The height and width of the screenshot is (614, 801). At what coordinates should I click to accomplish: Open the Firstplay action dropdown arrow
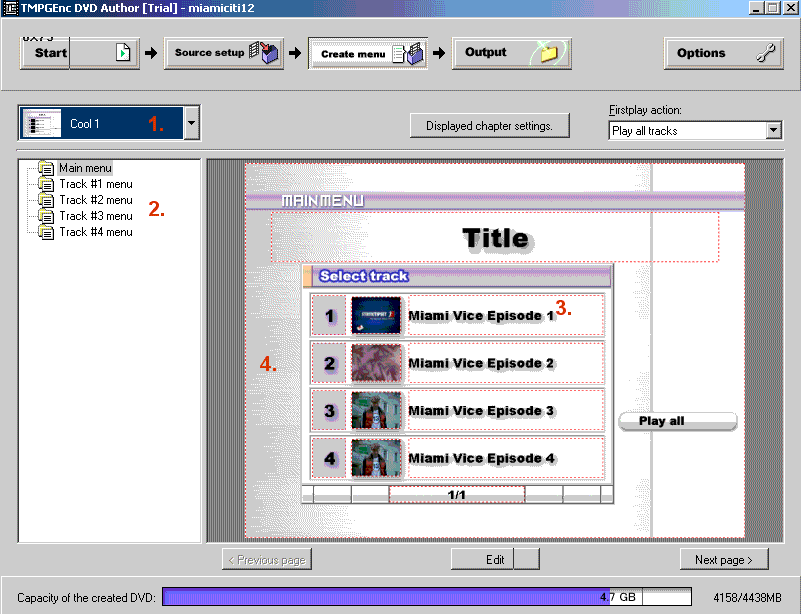click(x=774, y=131)
